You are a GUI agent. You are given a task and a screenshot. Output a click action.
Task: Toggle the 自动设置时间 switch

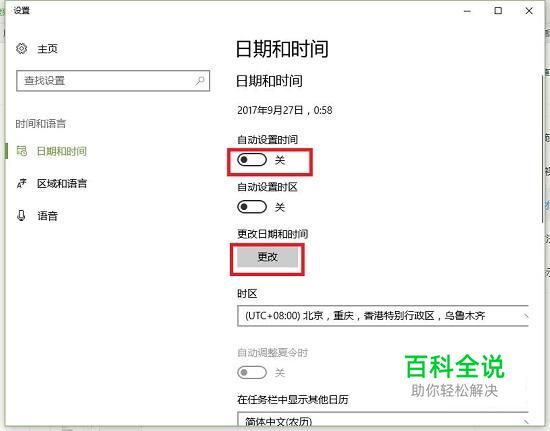pyautogui.click(x=252, y=160)
